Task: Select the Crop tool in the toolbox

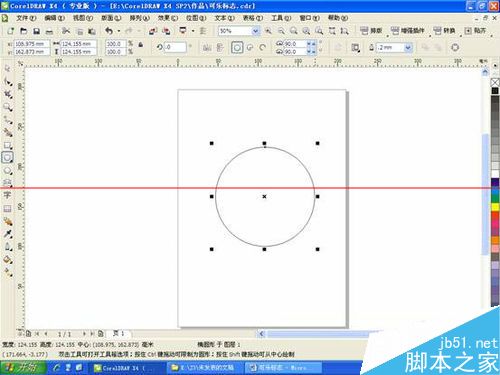Action: click(x=7, y=94)
